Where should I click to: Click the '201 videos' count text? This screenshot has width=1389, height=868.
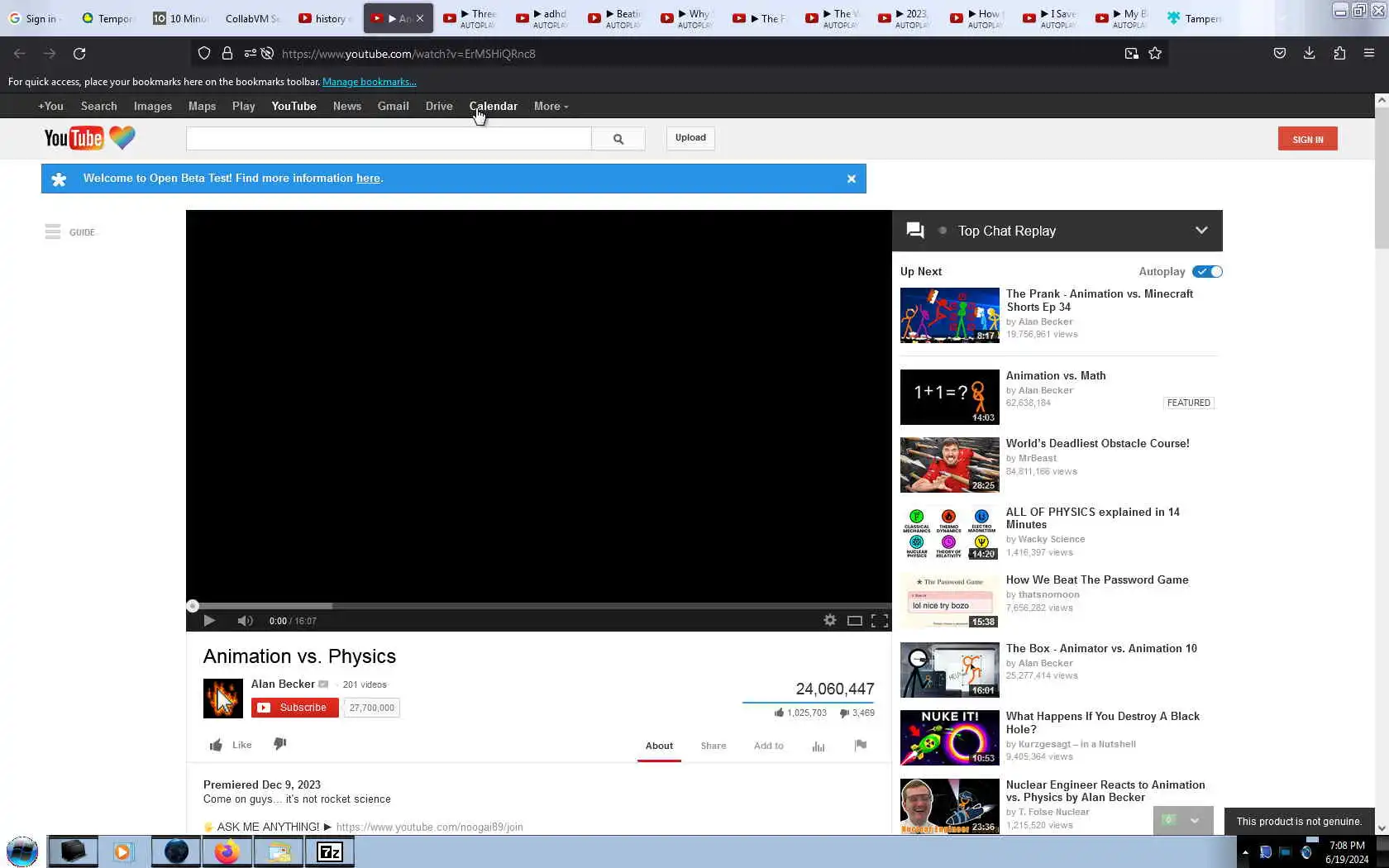tap(365, 684)
